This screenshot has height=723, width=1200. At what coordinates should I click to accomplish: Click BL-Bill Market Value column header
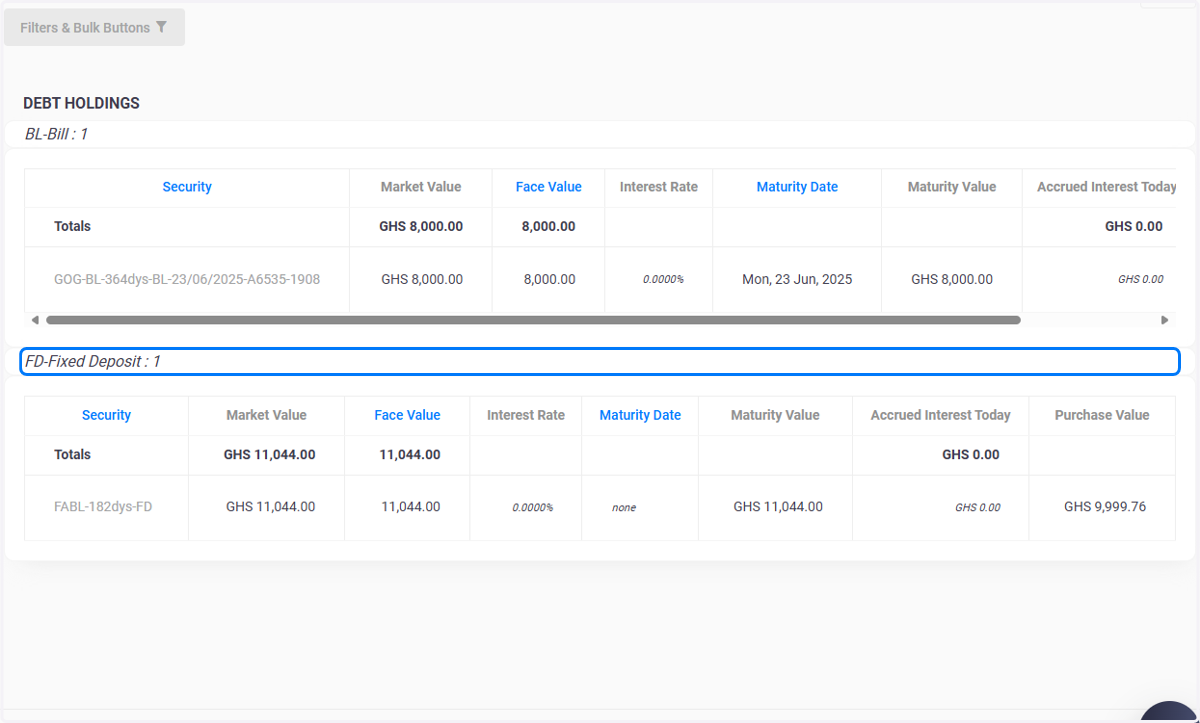[421, 187]
